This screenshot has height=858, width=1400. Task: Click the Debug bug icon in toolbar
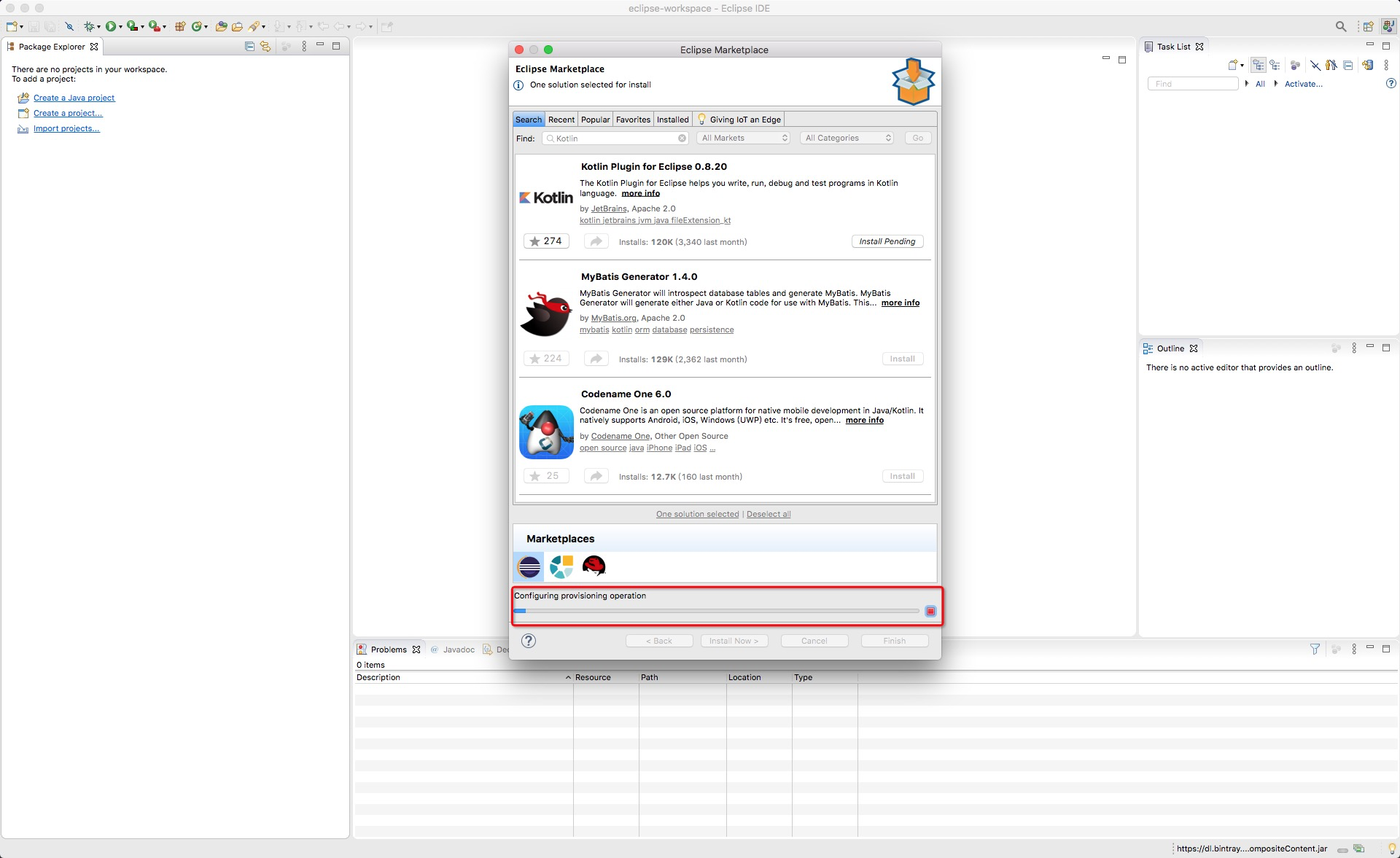click(89, 26)
